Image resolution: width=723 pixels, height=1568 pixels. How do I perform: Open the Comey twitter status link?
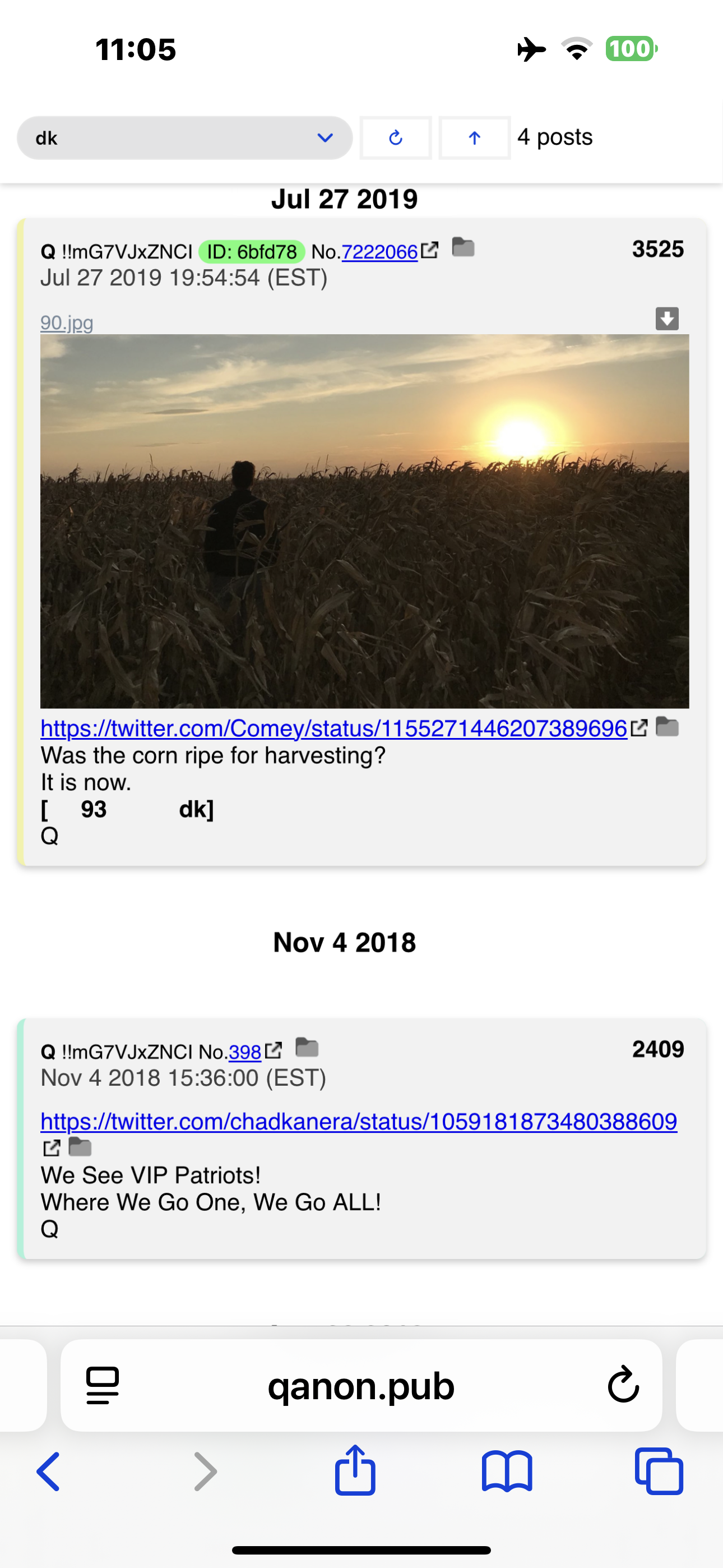tap(333, 728)
